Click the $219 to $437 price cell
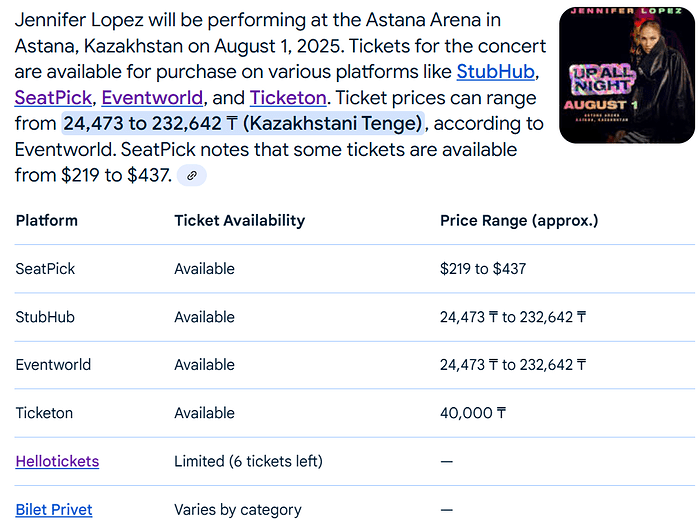This screenshot has width=700, height=520. click(483, 269)
